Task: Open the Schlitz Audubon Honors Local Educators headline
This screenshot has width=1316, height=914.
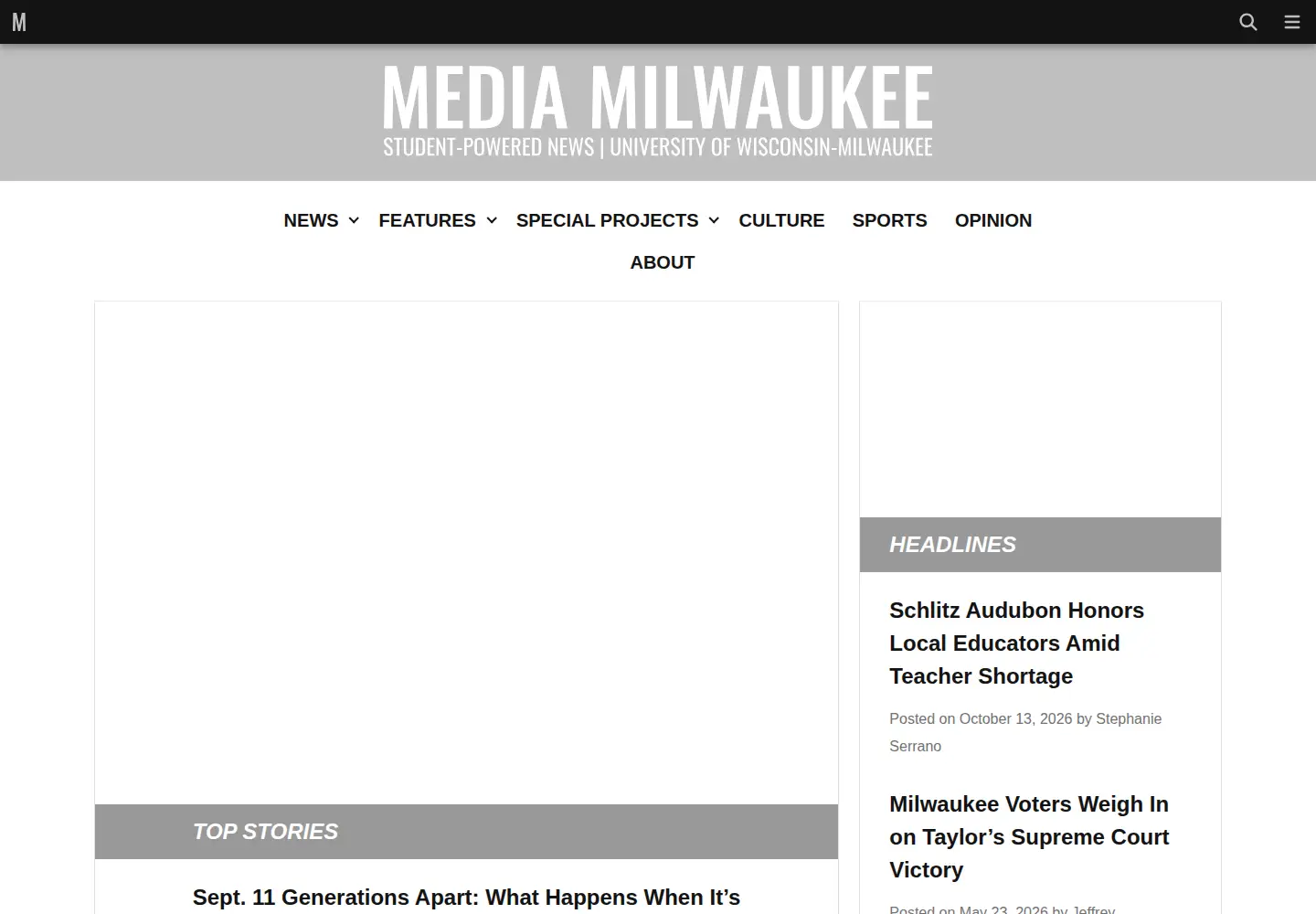Action: tap(1016, 643)
